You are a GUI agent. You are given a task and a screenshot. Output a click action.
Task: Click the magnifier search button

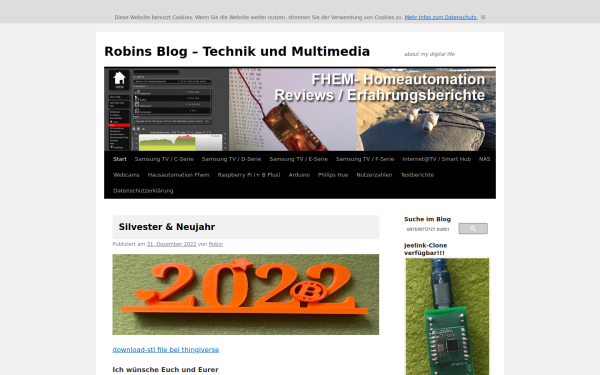[473, 229]
